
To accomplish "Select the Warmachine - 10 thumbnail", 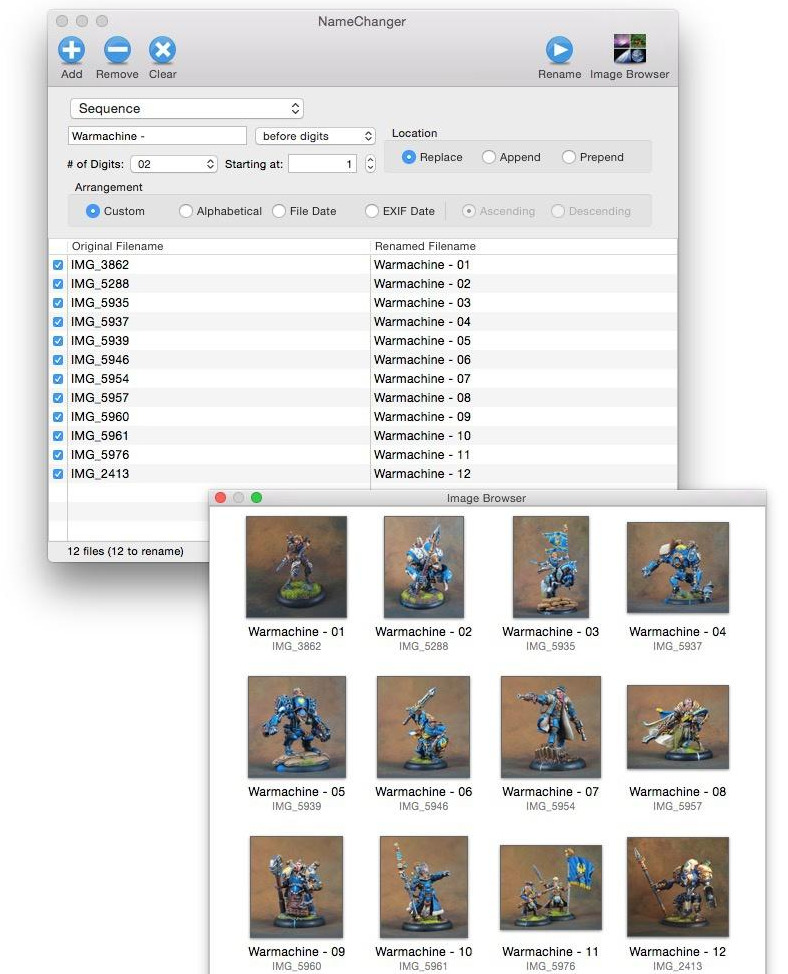I will click(x=423, y=887).
